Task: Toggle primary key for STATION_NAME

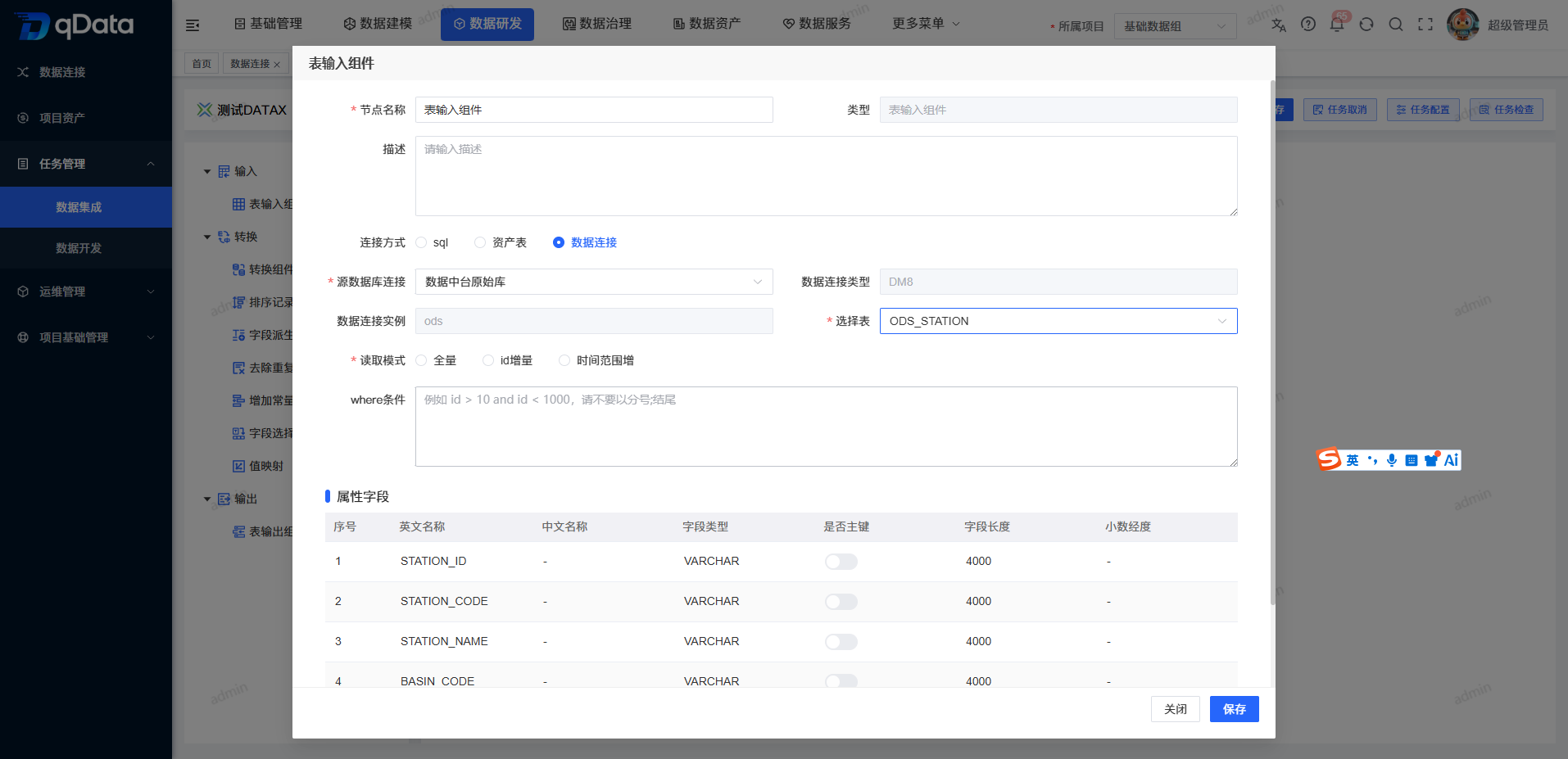Action: click(x=841, y=642)
